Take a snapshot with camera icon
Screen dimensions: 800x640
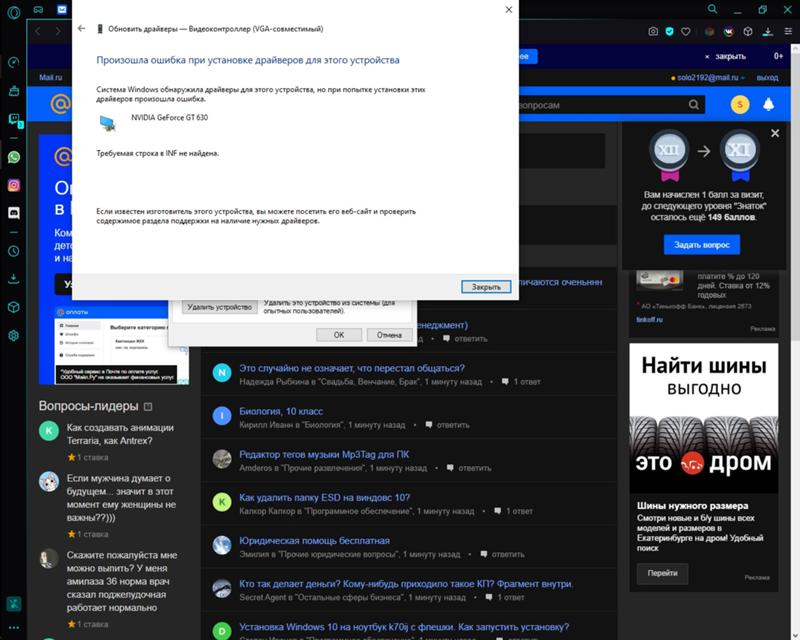653,32
